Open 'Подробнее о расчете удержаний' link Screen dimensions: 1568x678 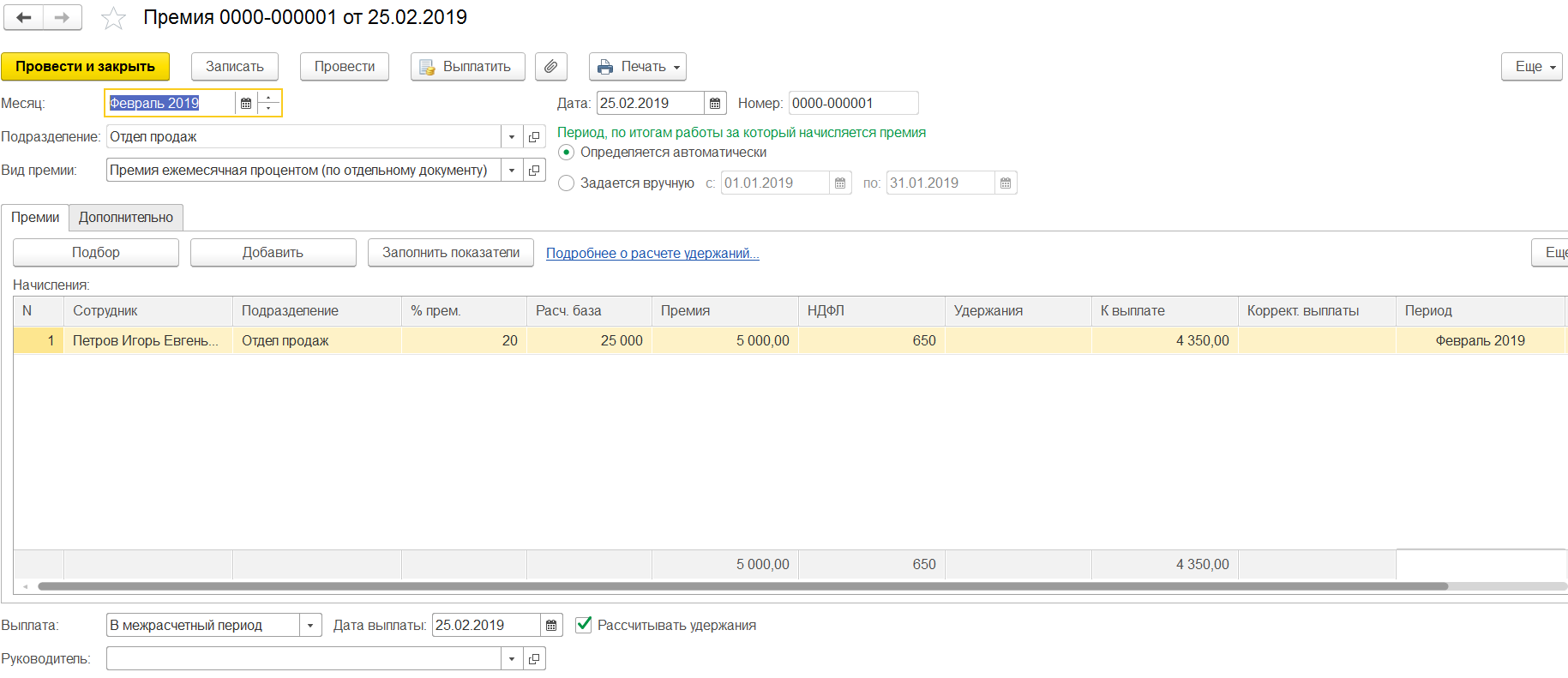(x=652, y=254)
